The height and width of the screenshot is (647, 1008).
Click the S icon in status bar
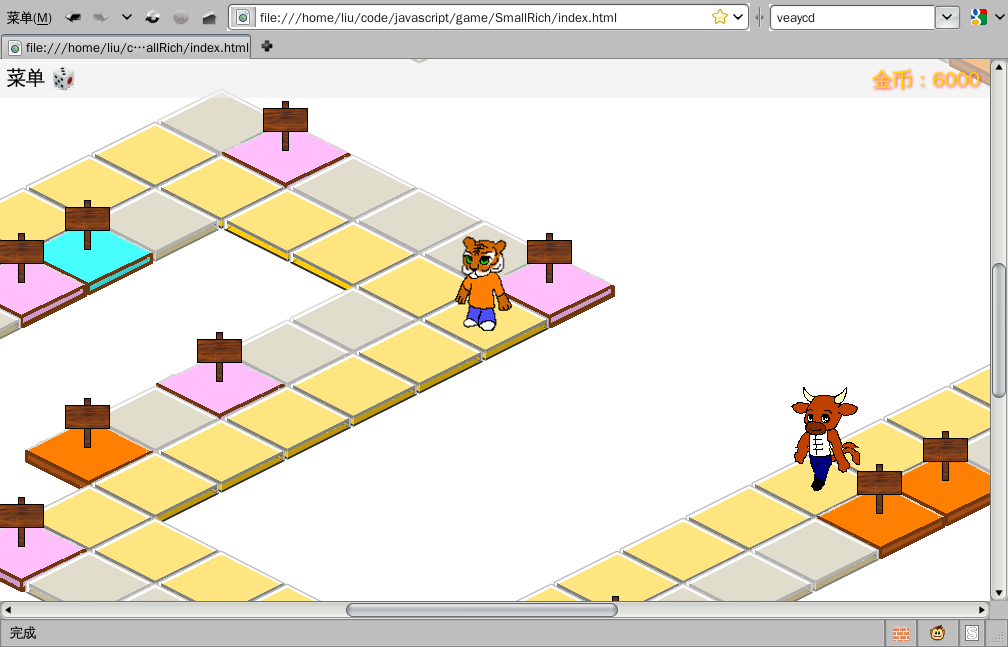tap(972, 633)
